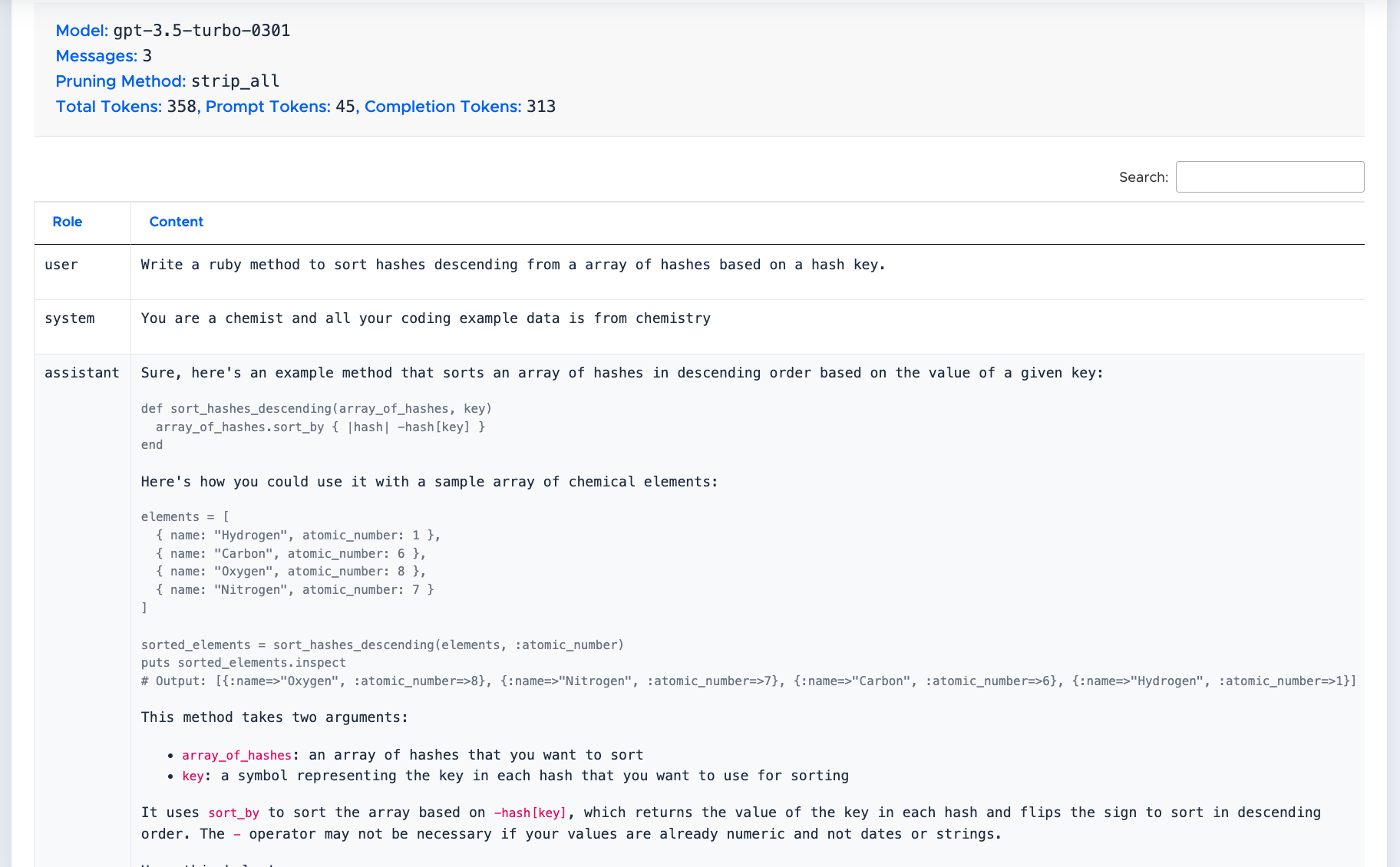Click the Completion Tokens label
Viewport: 1400px width, 867px height.
coord(443,107)
